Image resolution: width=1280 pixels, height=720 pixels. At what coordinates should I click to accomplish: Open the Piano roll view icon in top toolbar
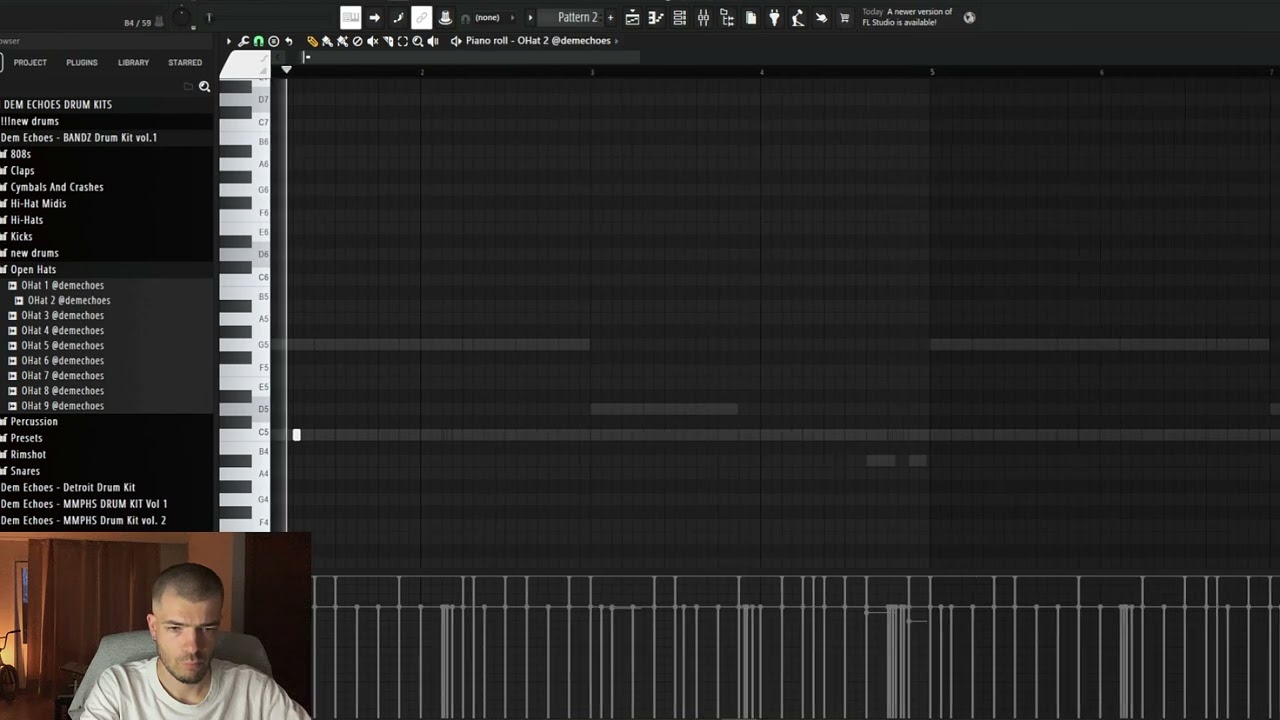[656, 17]
